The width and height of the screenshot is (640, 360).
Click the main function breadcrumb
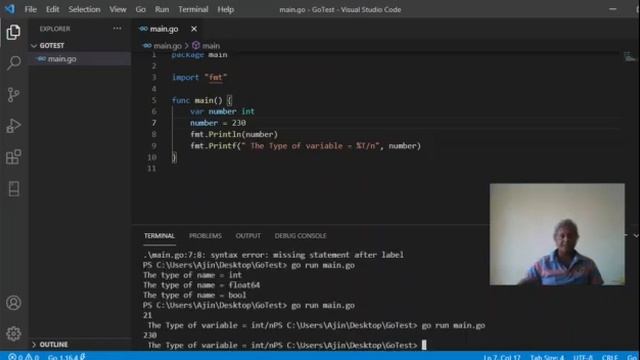pos(211,46)
